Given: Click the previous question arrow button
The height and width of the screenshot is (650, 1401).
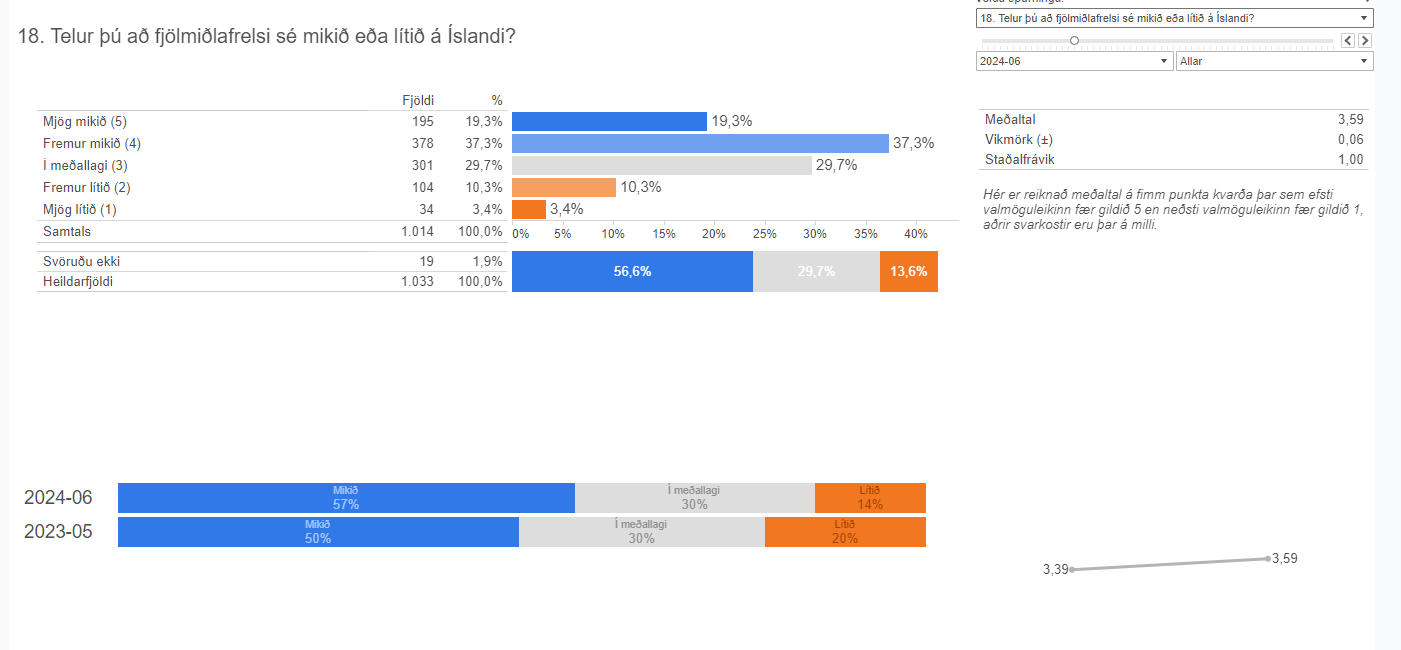Looking at the screenshot, I should [1347, 41].
